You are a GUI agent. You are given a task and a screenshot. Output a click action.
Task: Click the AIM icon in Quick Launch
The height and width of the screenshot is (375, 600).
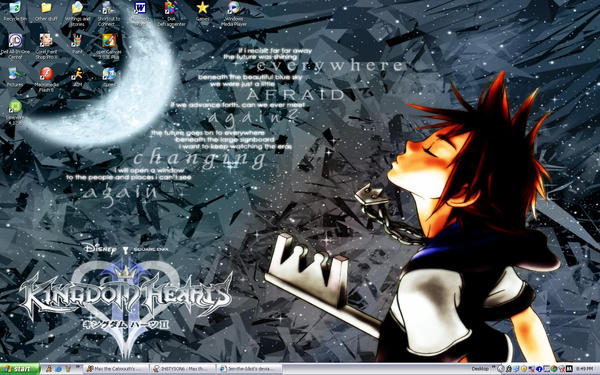[49, 369]
